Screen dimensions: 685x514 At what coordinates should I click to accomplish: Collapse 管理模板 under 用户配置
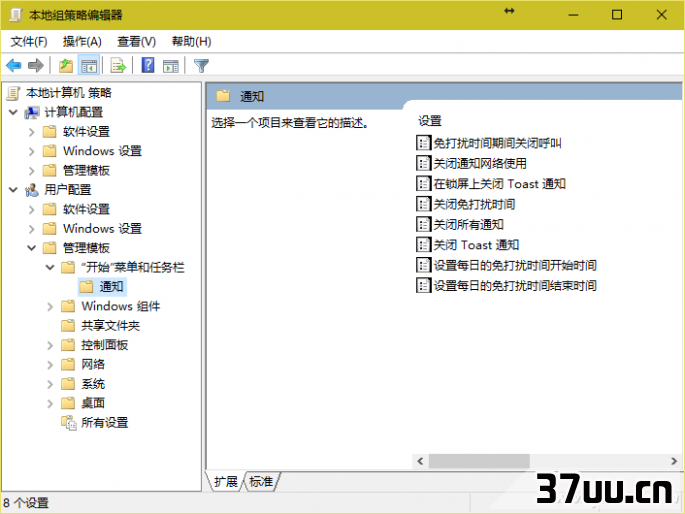[x=31, y=248]
